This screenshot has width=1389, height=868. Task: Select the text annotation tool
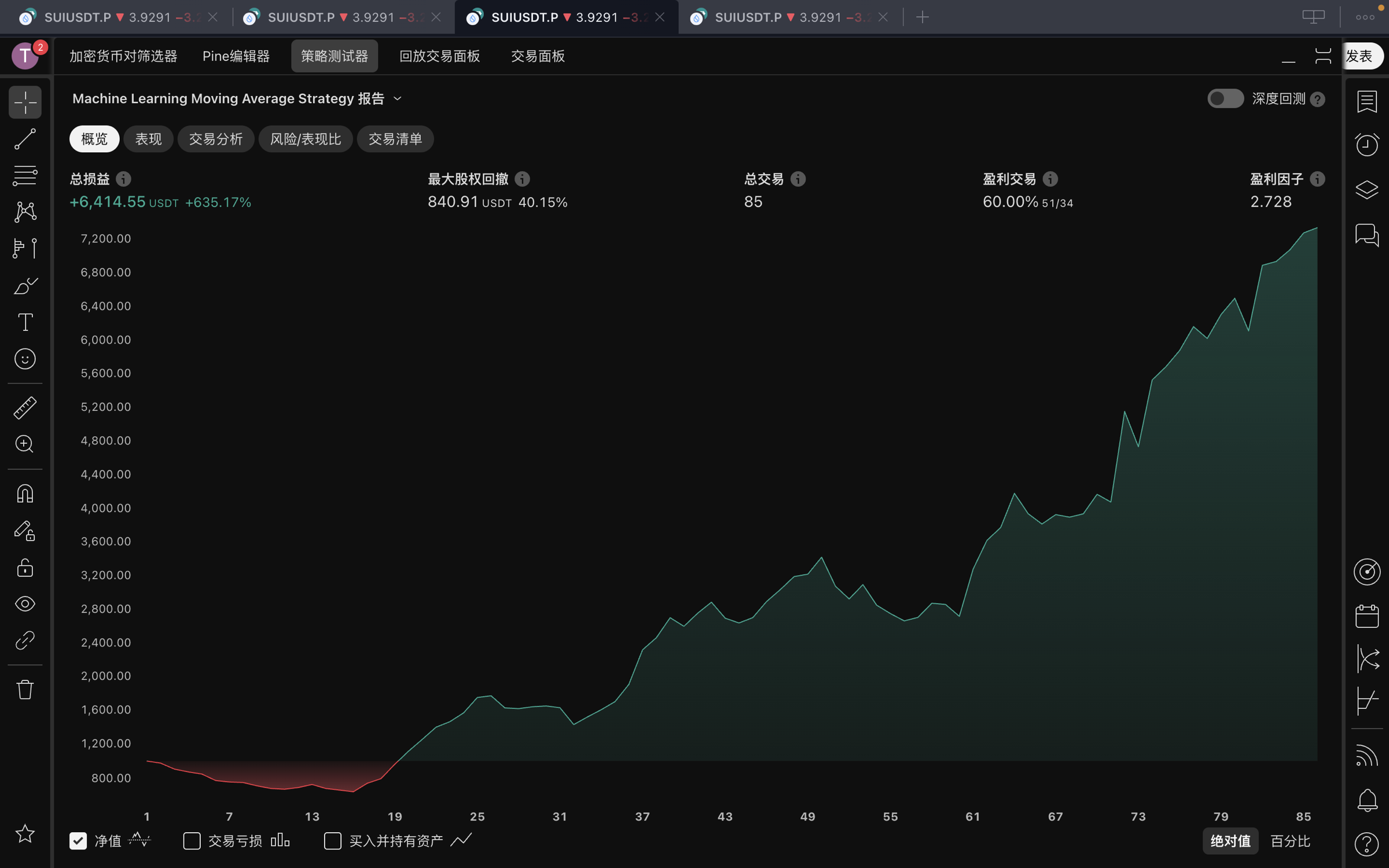[x=25, y=322]
